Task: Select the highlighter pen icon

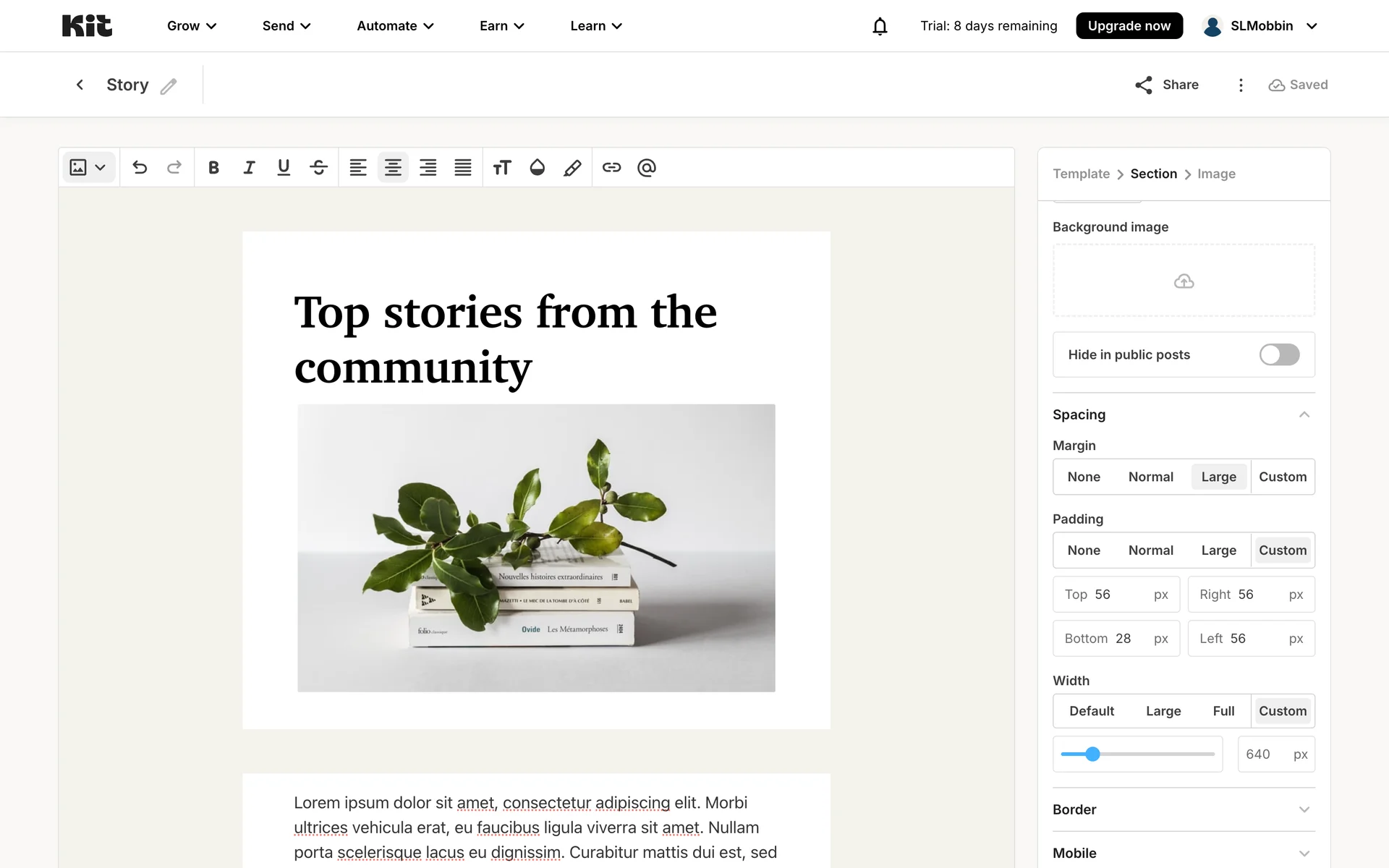Action: click(572, 168)
